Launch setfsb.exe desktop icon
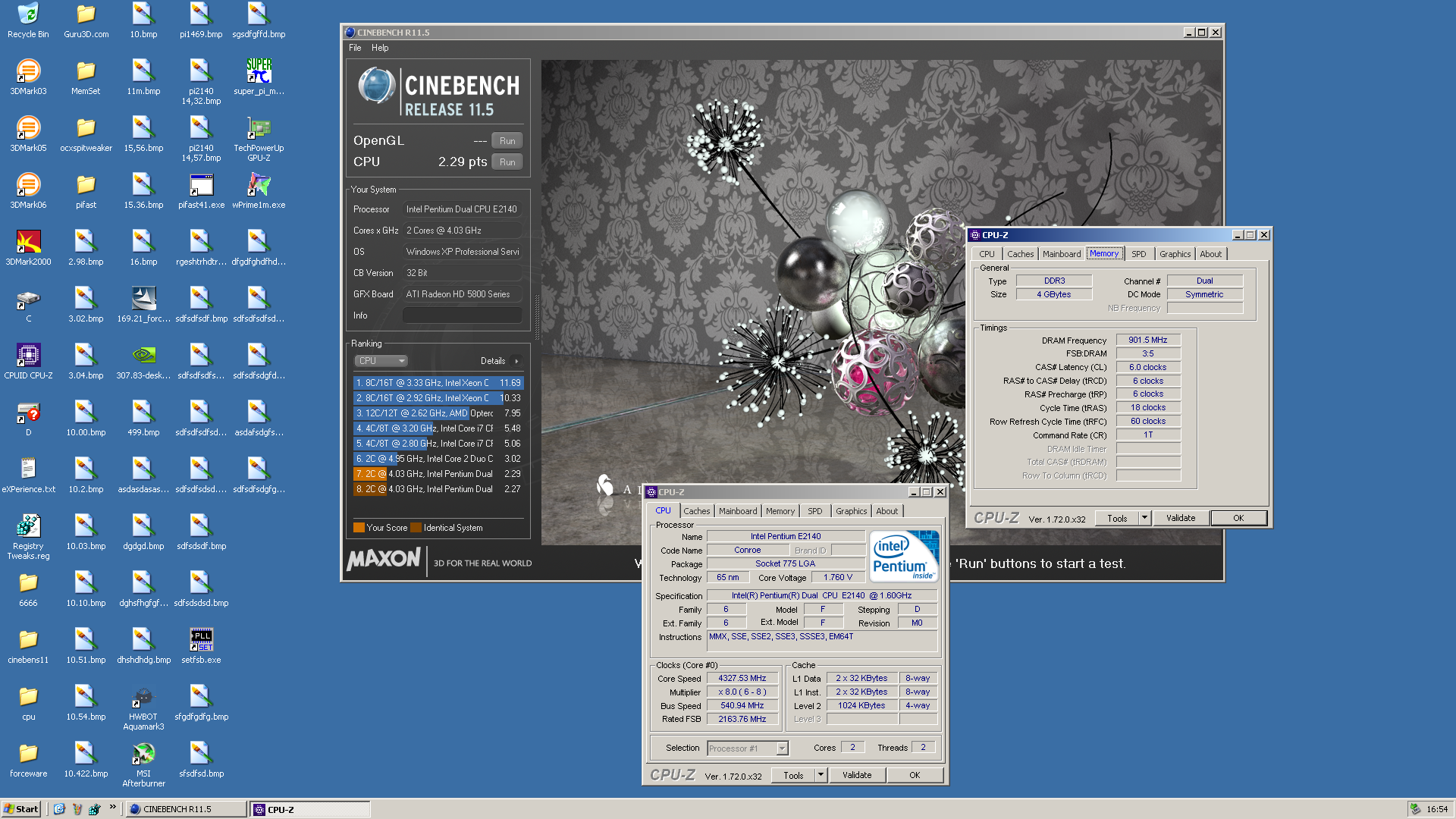The width and height of the screenshot is (1456, 819). click(201, 646)
